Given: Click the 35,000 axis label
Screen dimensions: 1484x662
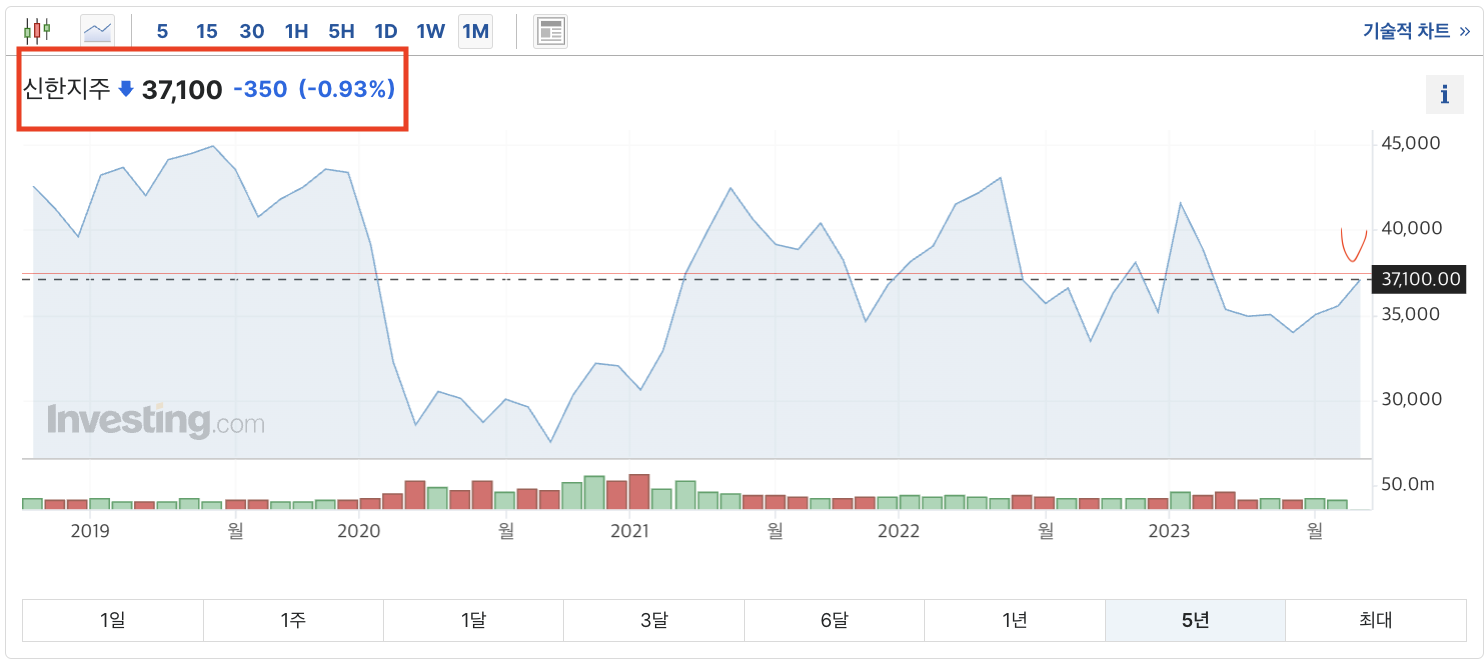Looking at the screenshot, I should [1409, 314].
